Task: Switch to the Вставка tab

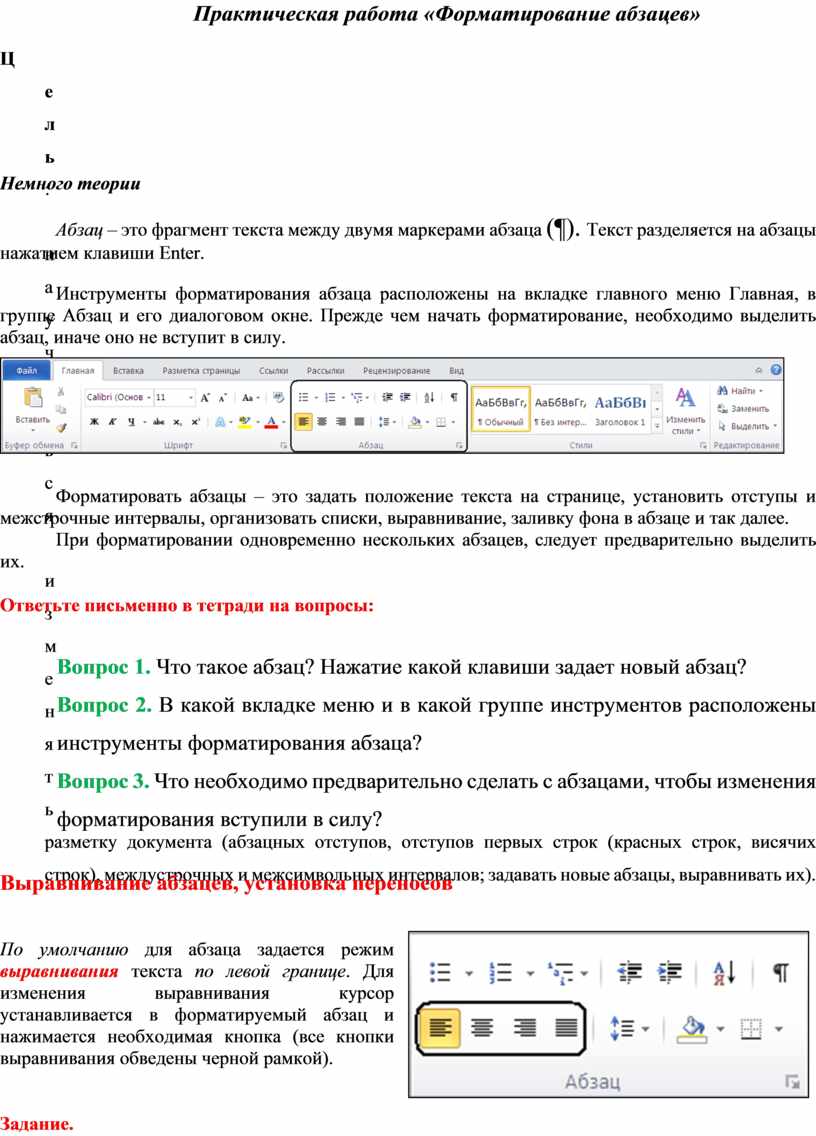Action: (128, 370)
